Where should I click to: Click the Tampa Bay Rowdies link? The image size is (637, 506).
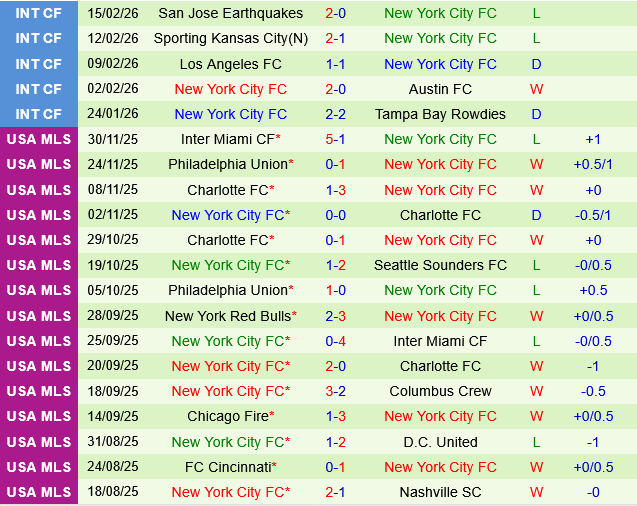tap(440, 114)
